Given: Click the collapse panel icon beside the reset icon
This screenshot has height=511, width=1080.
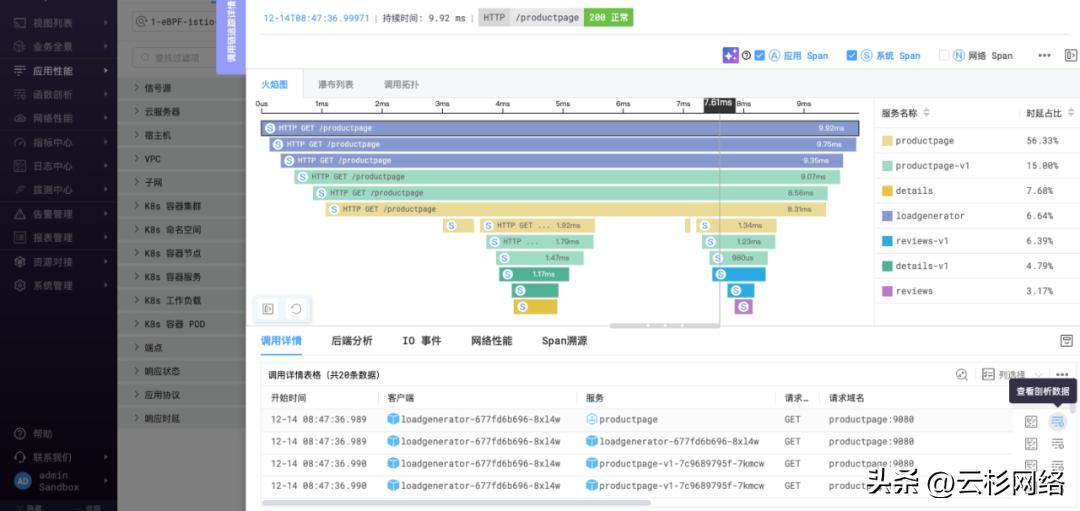Looking at the screenshot, I should pyautogui.click(x=268, y=309).
